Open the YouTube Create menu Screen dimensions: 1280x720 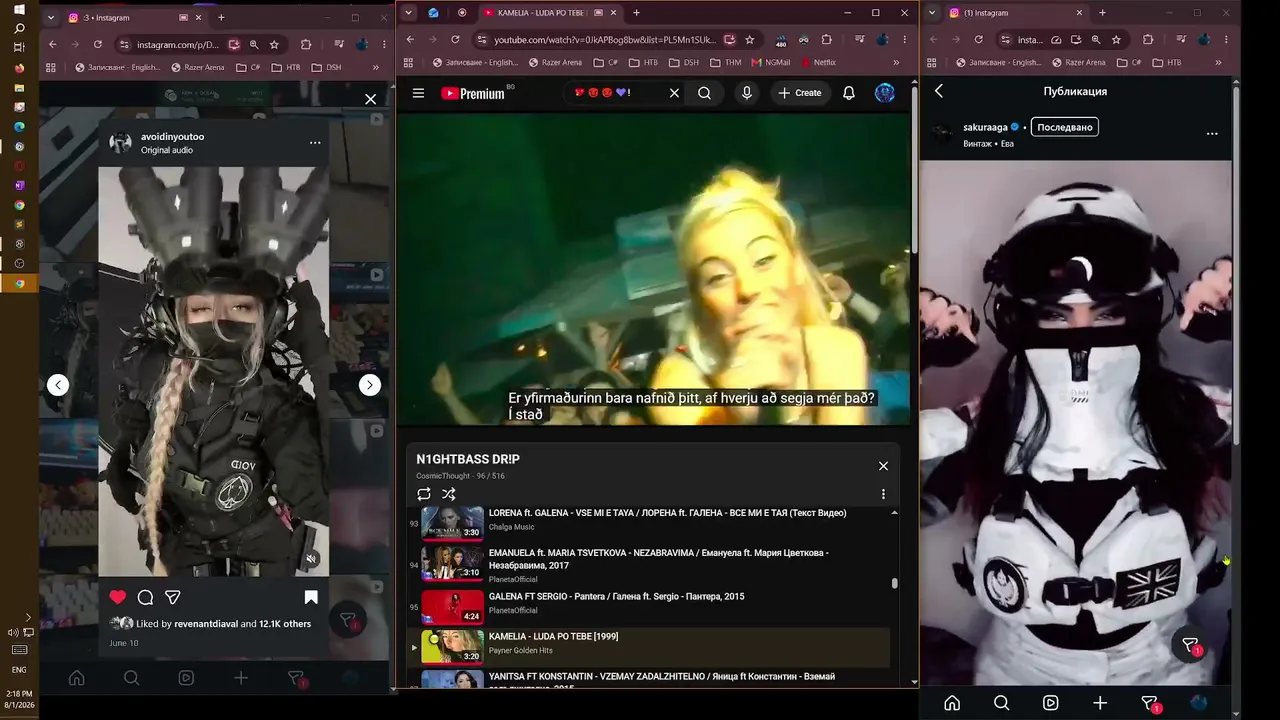[800, 93]
